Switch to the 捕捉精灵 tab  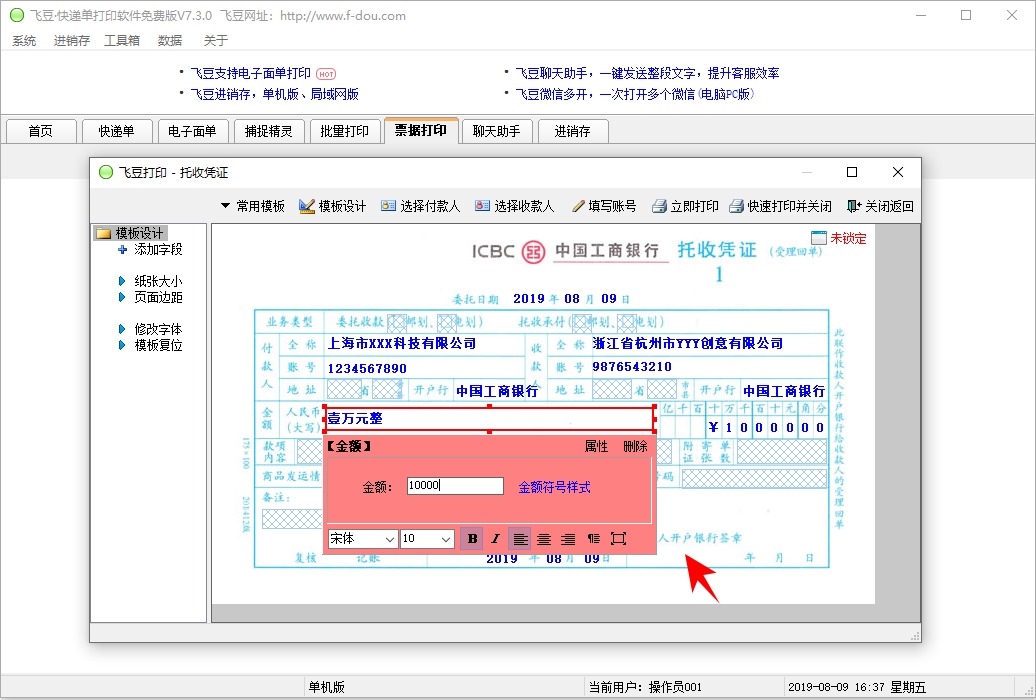point(269,131)
